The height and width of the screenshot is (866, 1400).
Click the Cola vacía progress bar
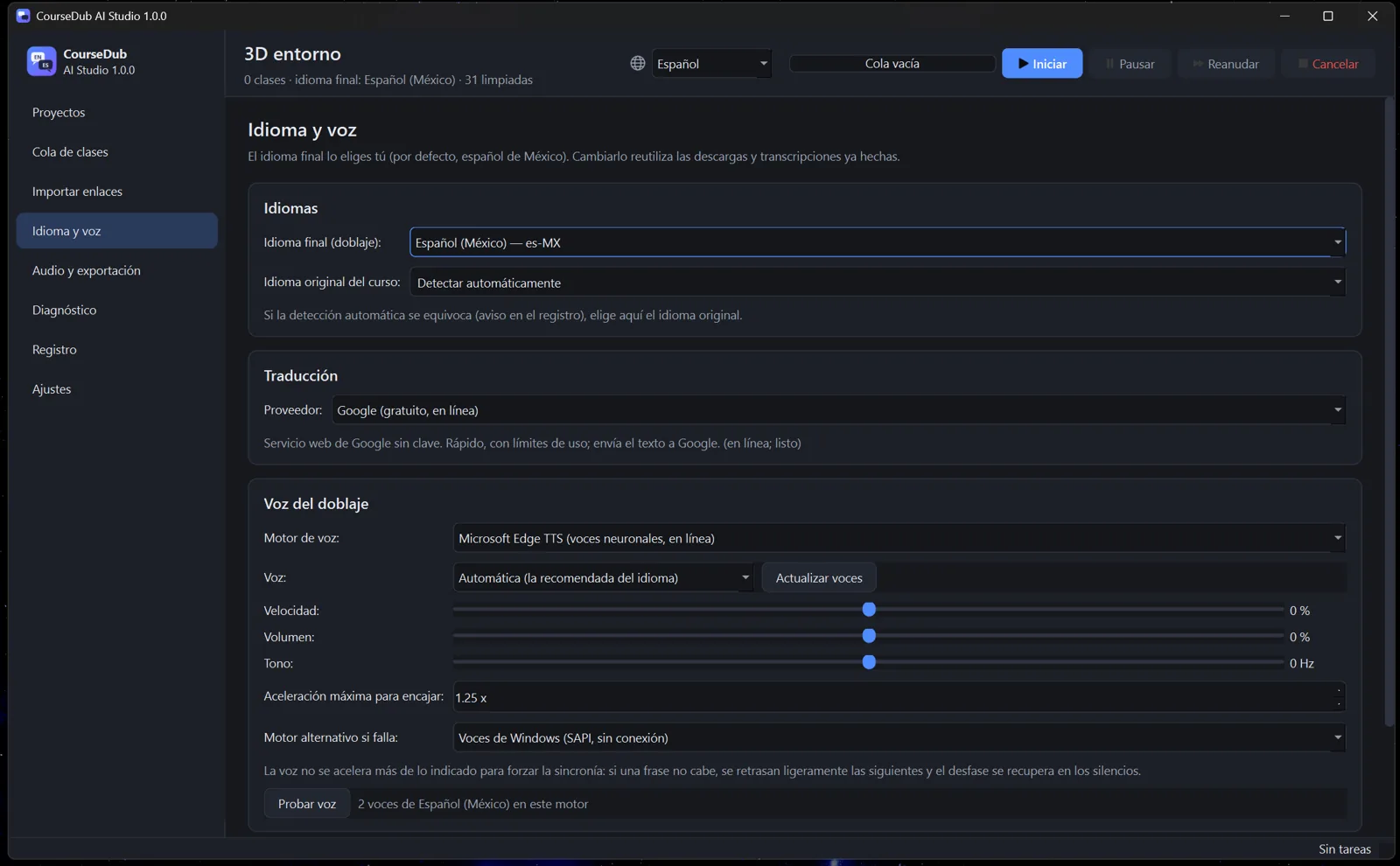[x=892, y=63]
